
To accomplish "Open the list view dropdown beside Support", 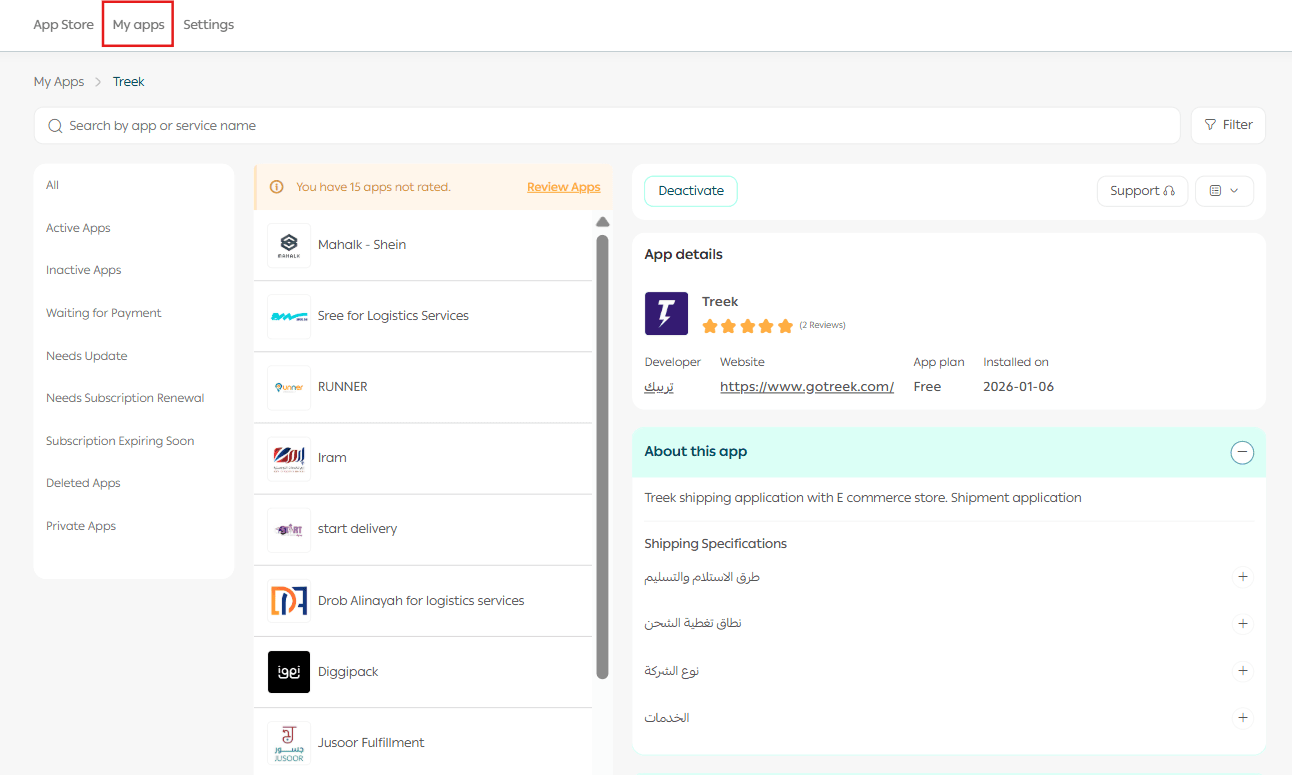I will point(1224,191).
